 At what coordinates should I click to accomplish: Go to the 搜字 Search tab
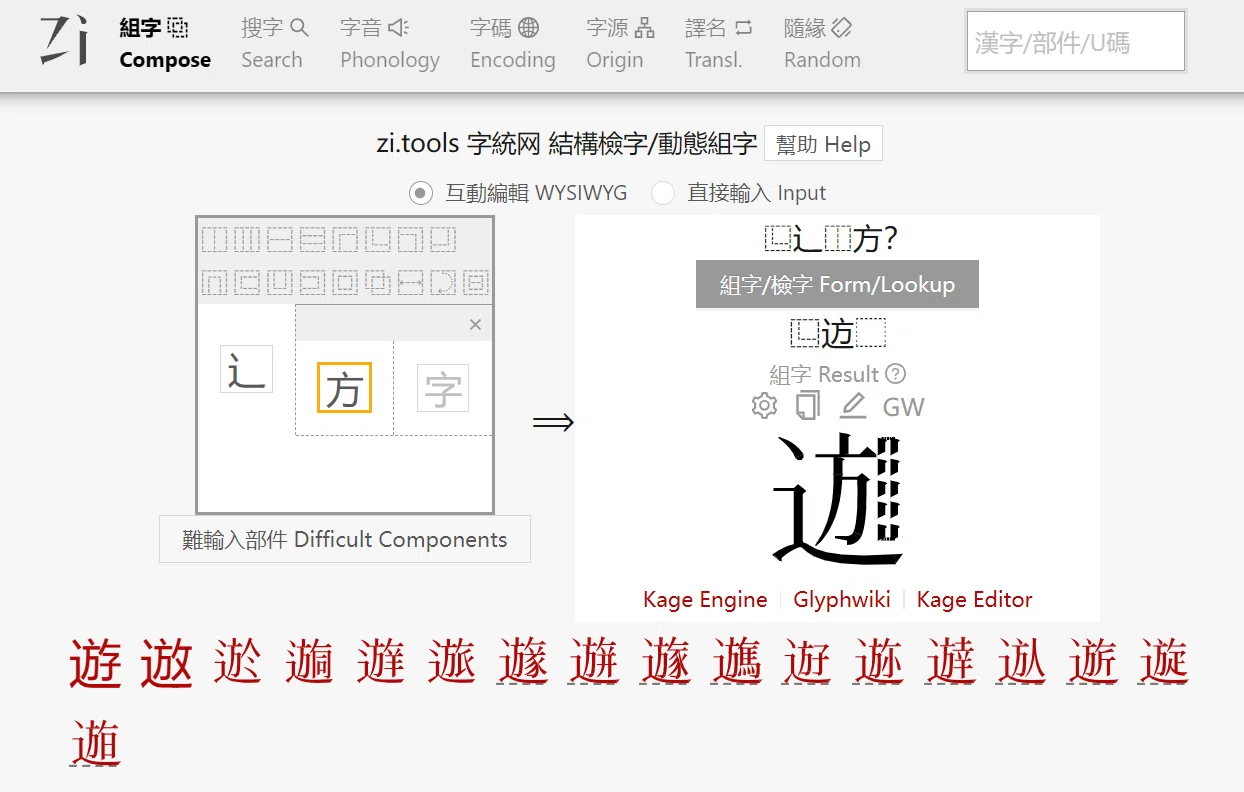click(274, 44)
